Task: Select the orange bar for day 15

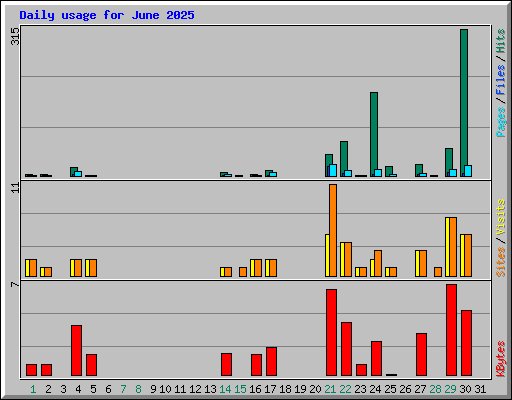Action: coord(243,272)
